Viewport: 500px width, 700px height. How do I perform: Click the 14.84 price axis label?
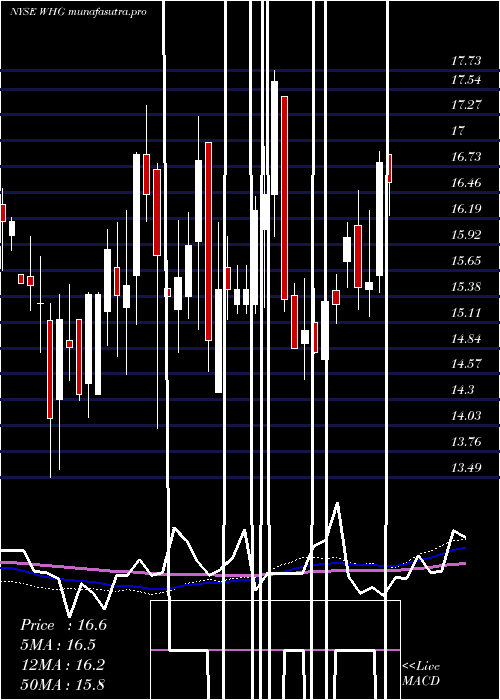tap(466, 338)
